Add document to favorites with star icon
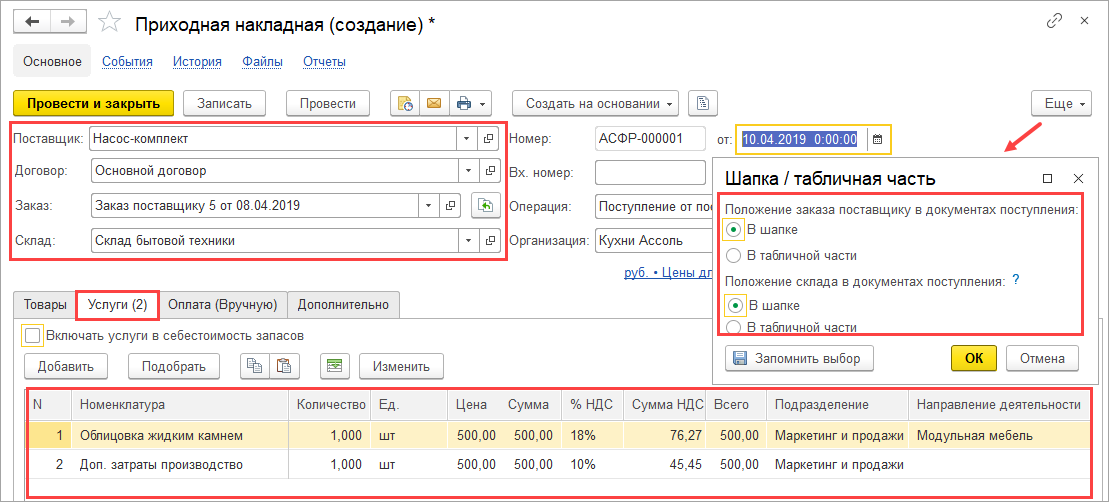The width and height of the screenshot is (1109, 502). (x=112, y=23)
